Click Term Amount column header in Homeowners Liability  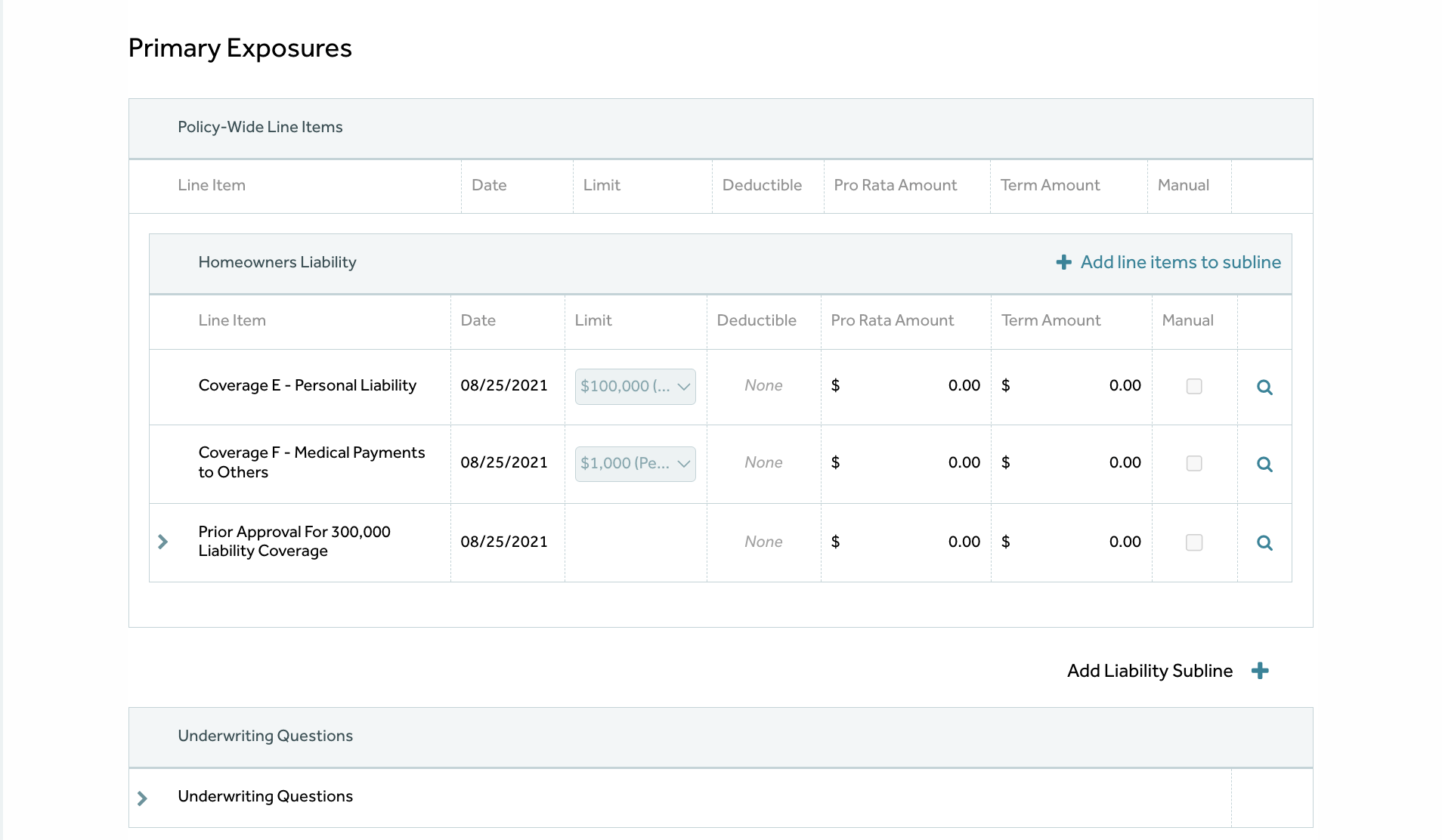[1051, 320]
